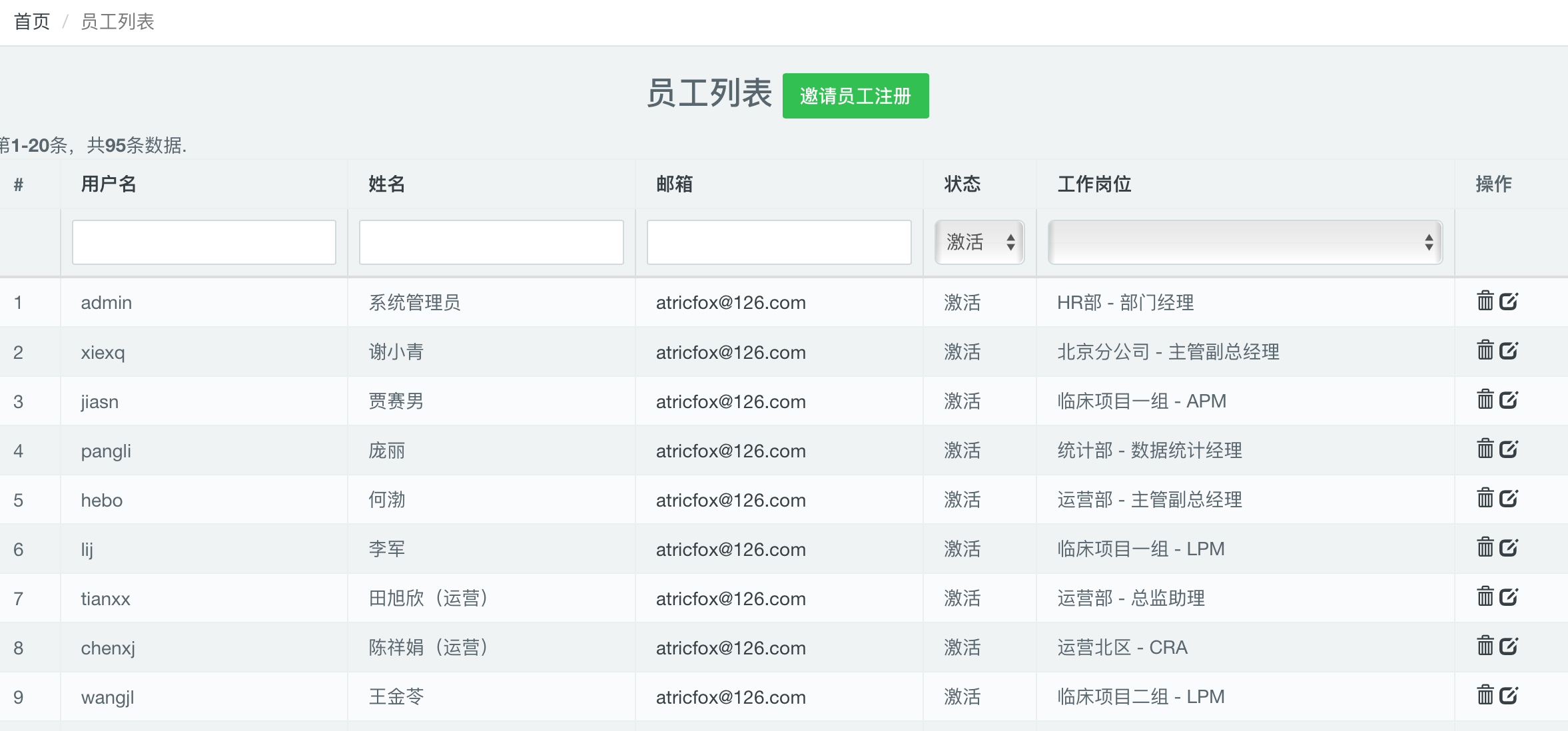Delete the lij employee row
This screenshot has height=731, width=1568.
[1485, 547]
